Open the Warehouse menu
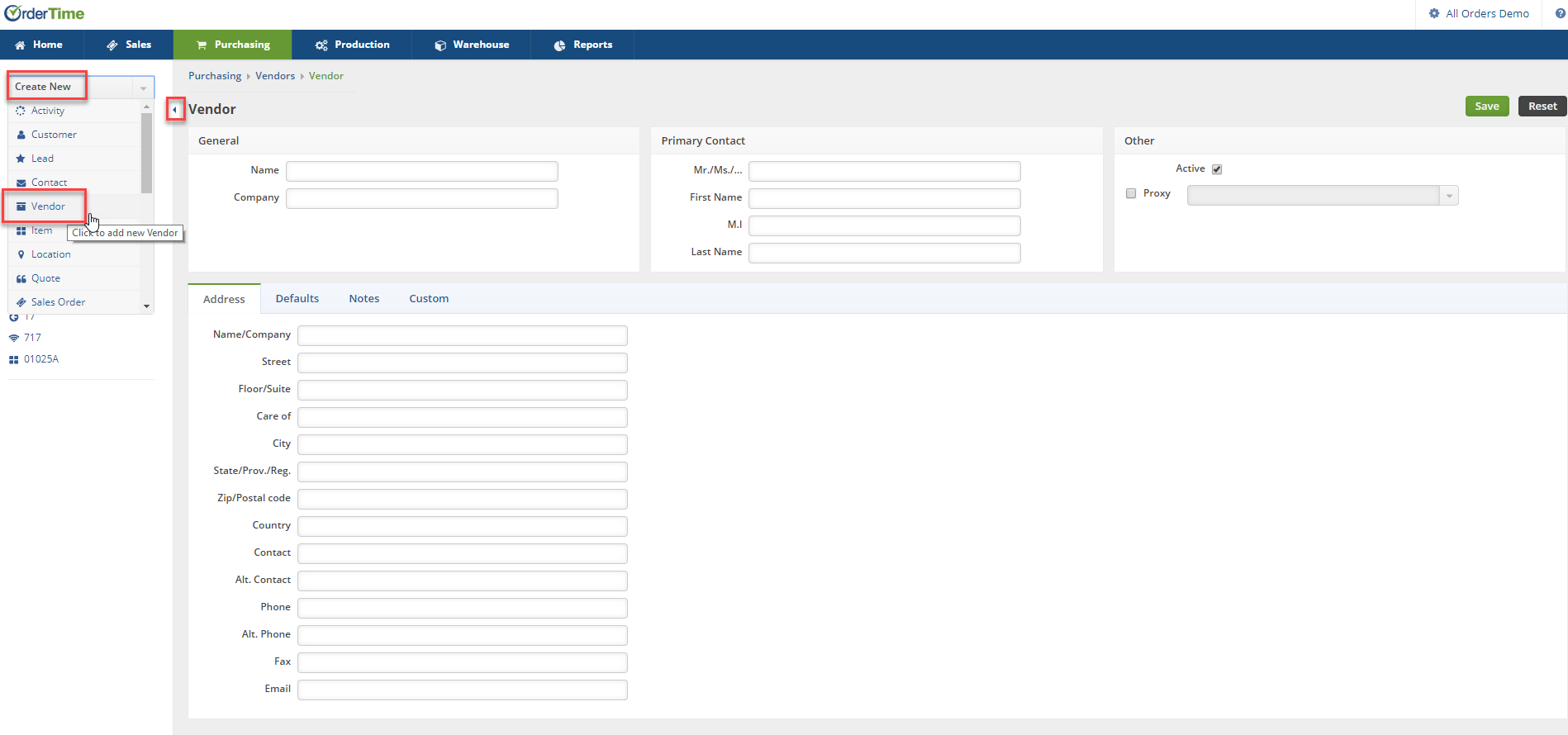This screenshot has height=735, width=1568. pos(472,45)
